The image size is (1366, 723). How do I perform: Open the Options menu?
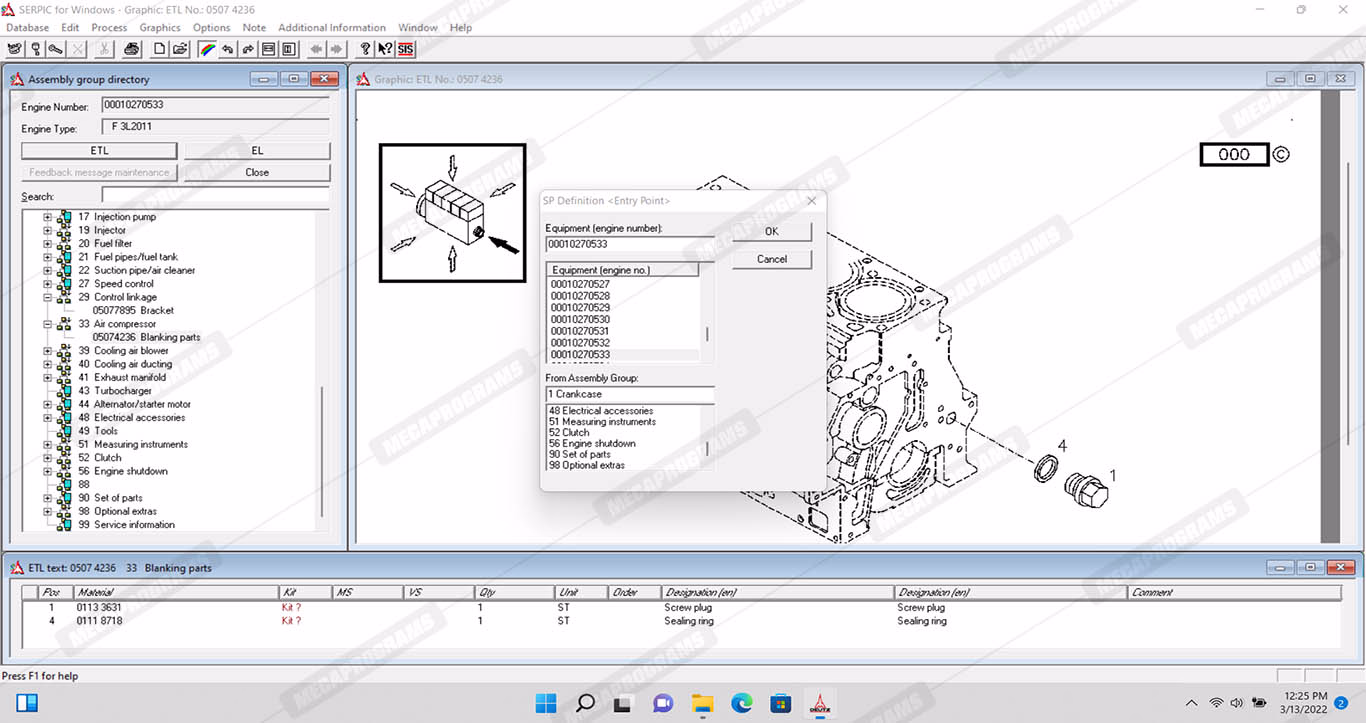[x=211, y=28]
